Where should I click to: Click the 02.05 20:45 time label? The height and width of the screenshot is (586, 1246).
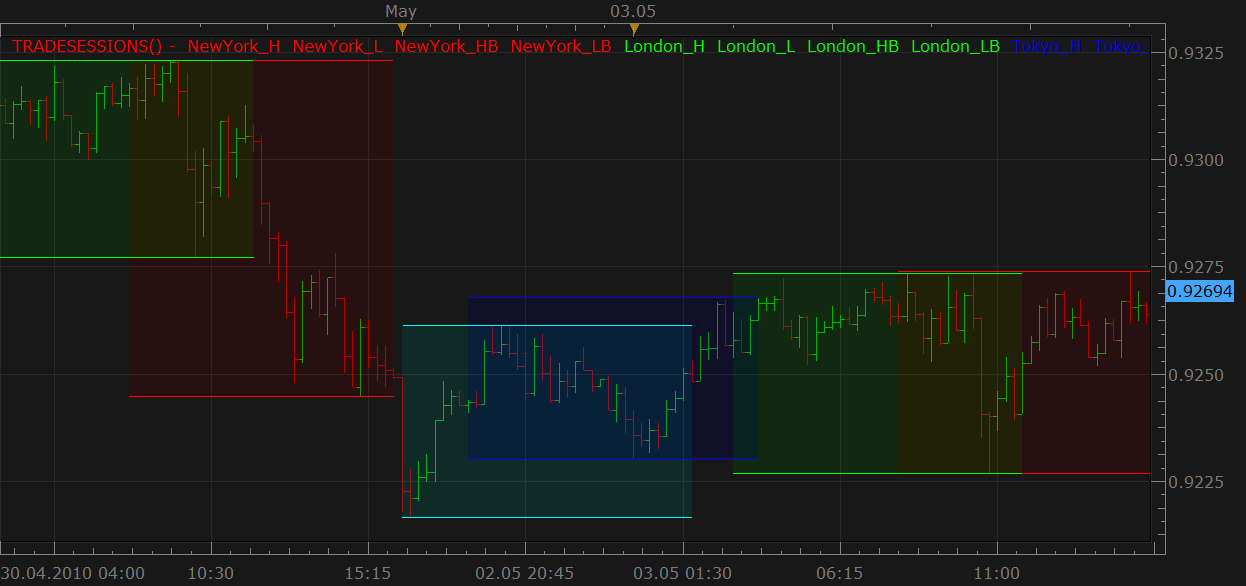click(525, 574)
